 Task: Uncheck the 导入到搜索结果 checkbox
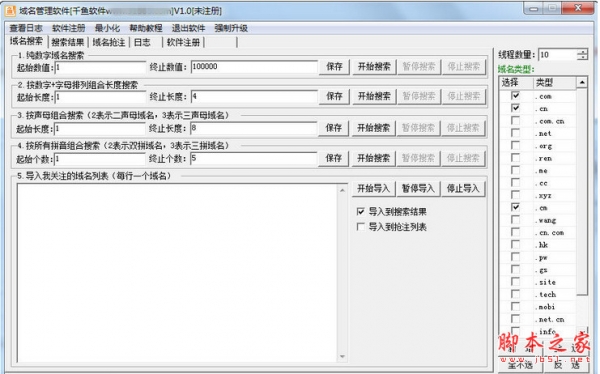point(360,211)
